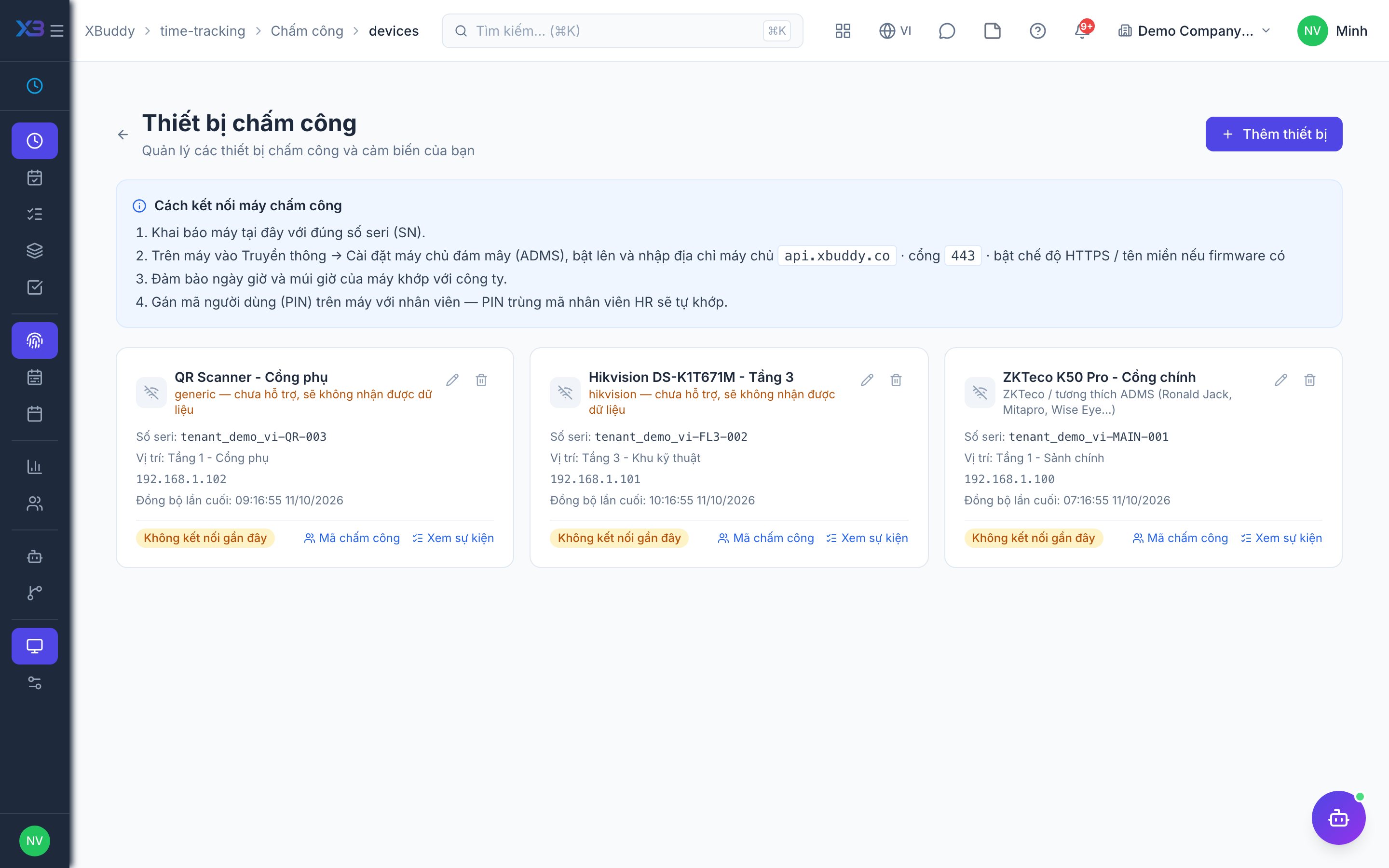The image size is (1389, 868).
Task: Edit the ZKTeco K50 Pro device
Action: tap(1280, 380)
